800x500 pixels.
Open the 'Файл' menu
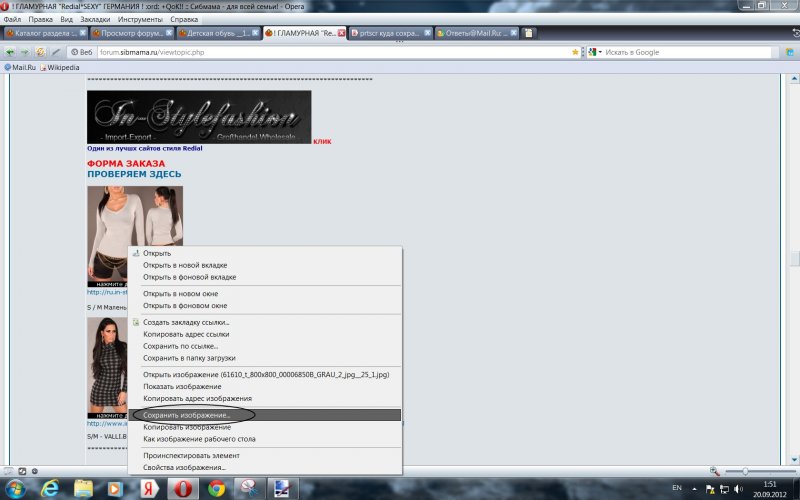click(12, 19)
